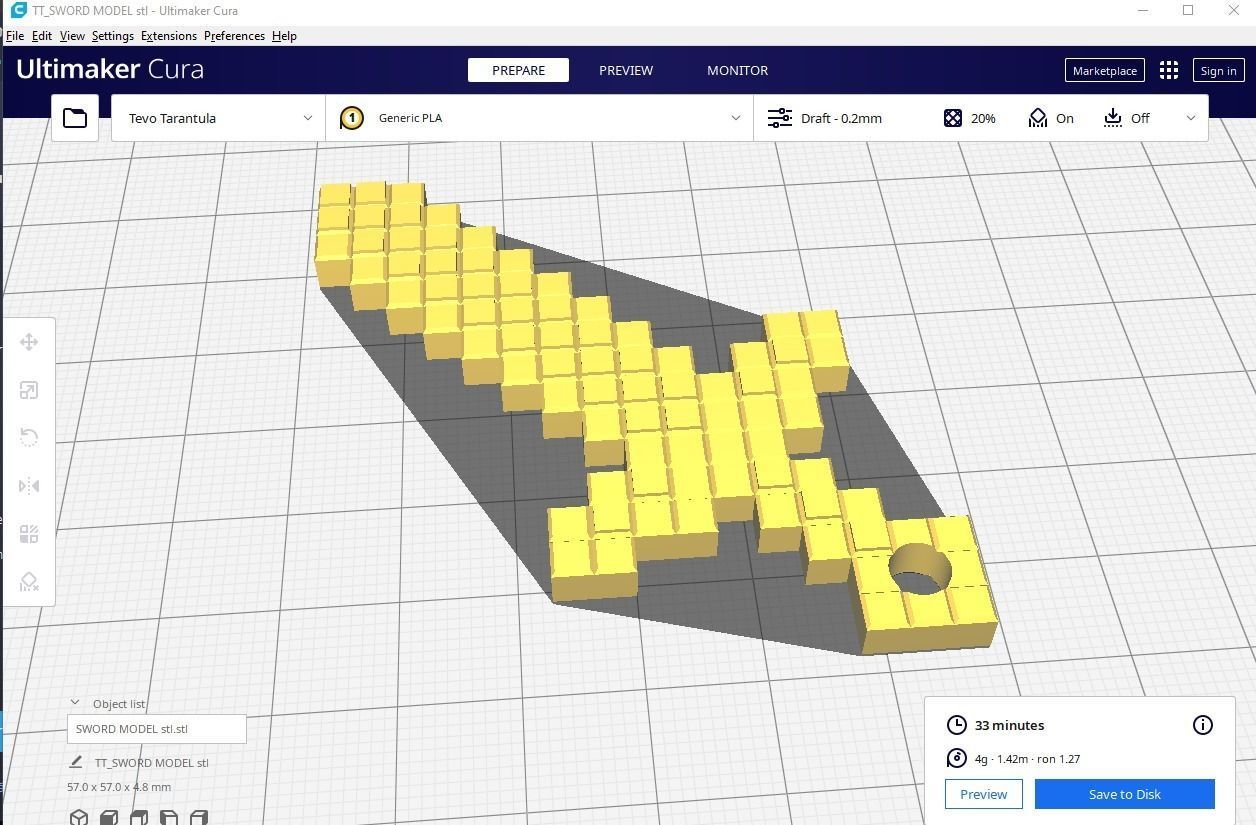Image resolution: width=1256 pixels, height=825 pixels.
Task: Click the support icon labeled On
Action: [1038, 118]
